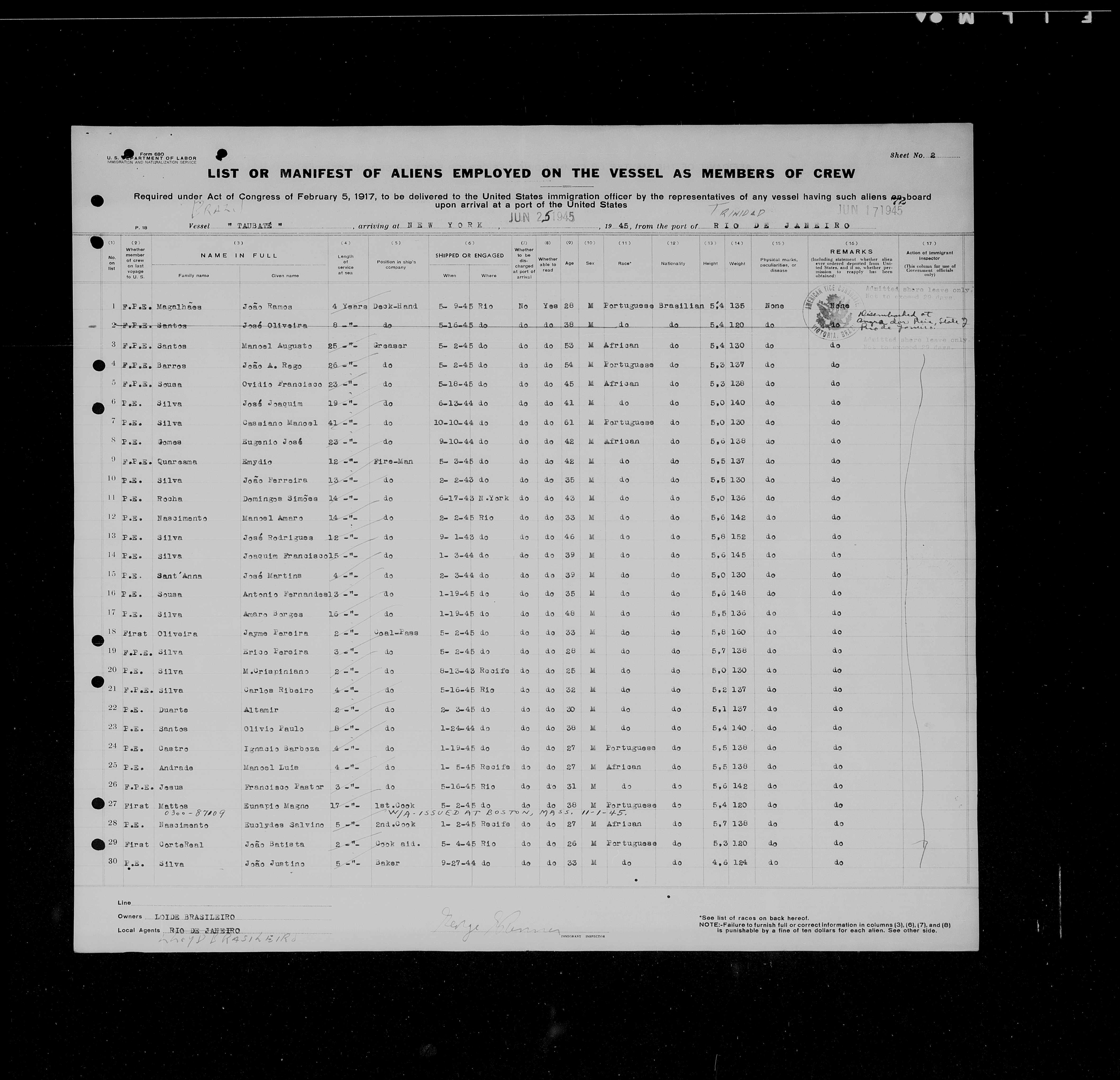Click 'SHIPPED OR ENGAGED' column header
1120x1080 pixels.
[x=470, y=256]
